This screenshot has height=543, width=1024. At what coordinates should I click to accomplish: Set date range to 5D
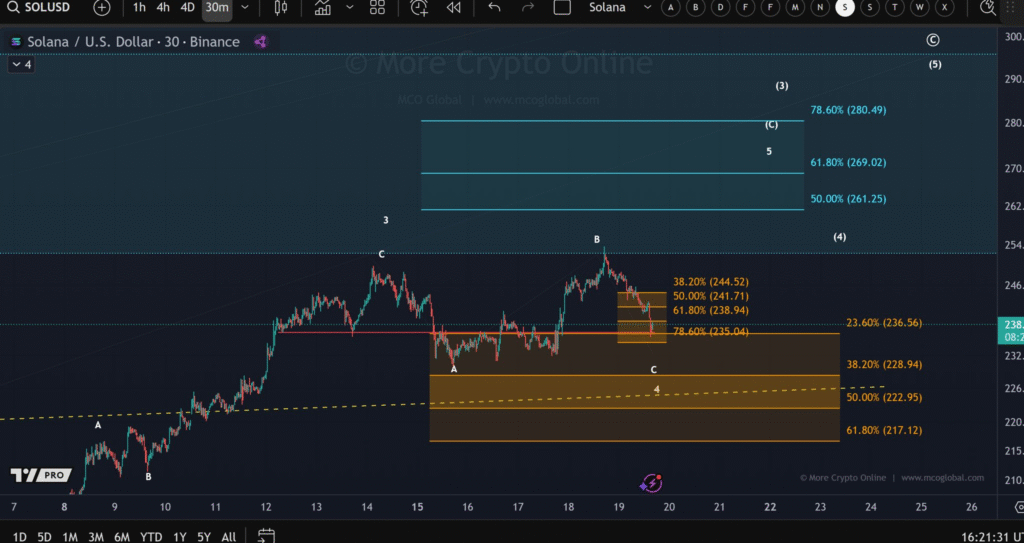click(x=44, y=537)
